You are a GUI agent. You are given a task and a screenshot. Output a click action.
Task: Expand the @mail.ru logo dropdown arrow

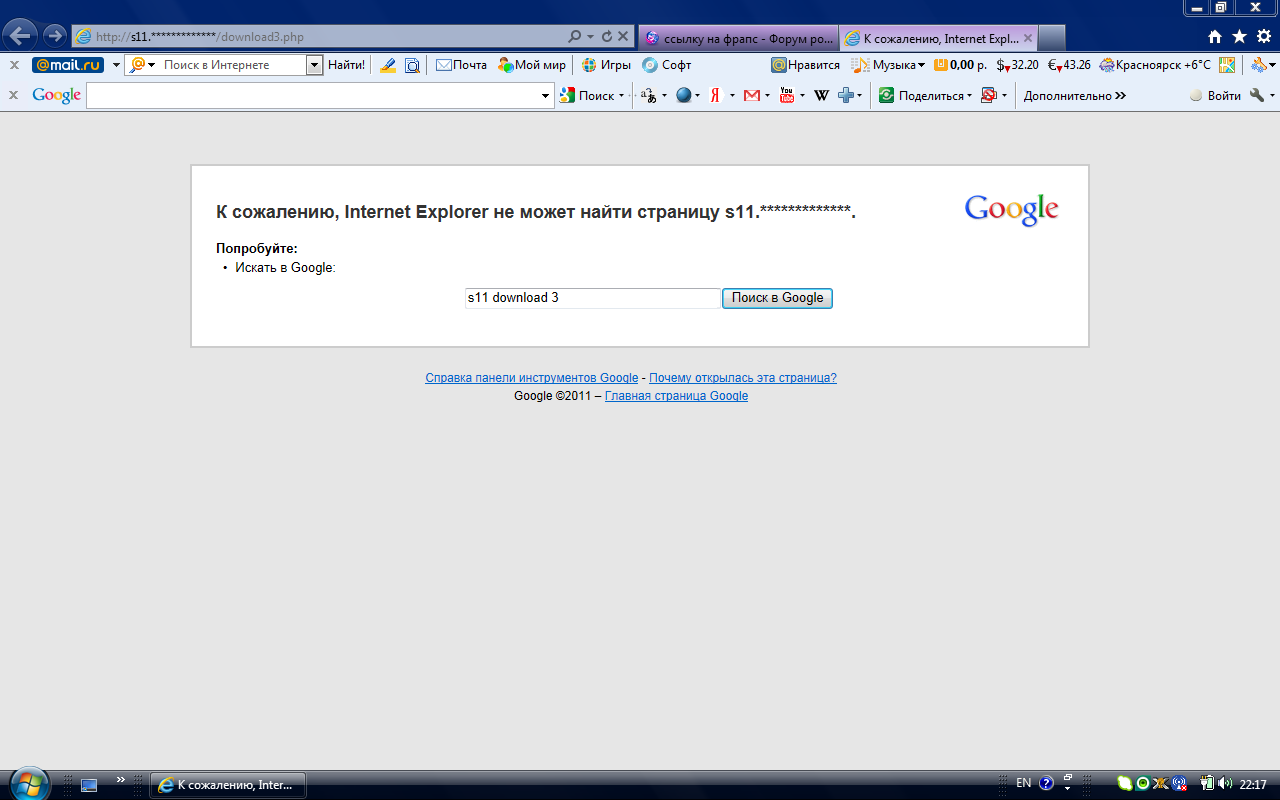point(116,65)
